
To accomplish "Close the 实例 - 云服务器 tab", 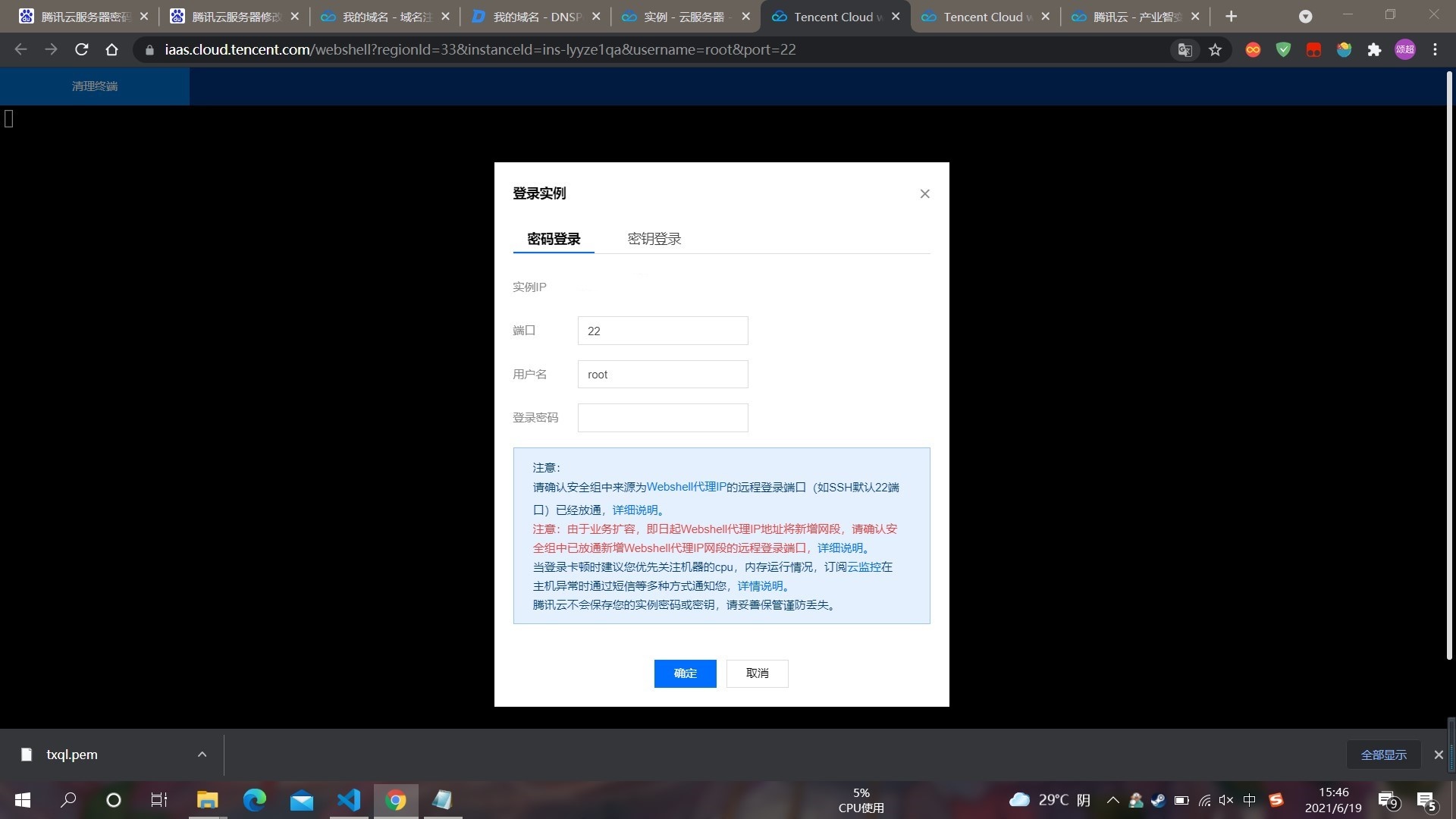I will (x=745, y=17).
